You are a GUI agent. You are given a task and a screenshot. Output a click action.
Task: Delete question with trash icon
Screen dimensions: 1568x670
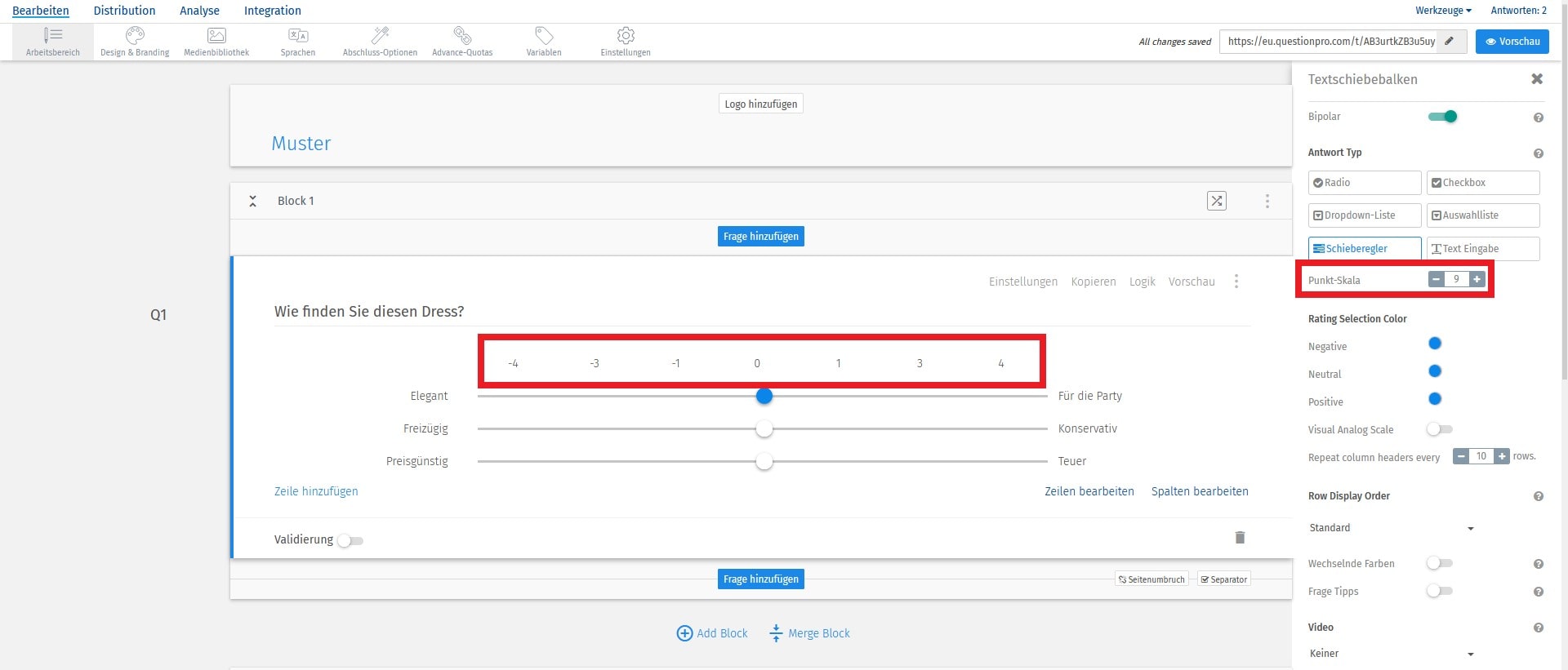1240,537
